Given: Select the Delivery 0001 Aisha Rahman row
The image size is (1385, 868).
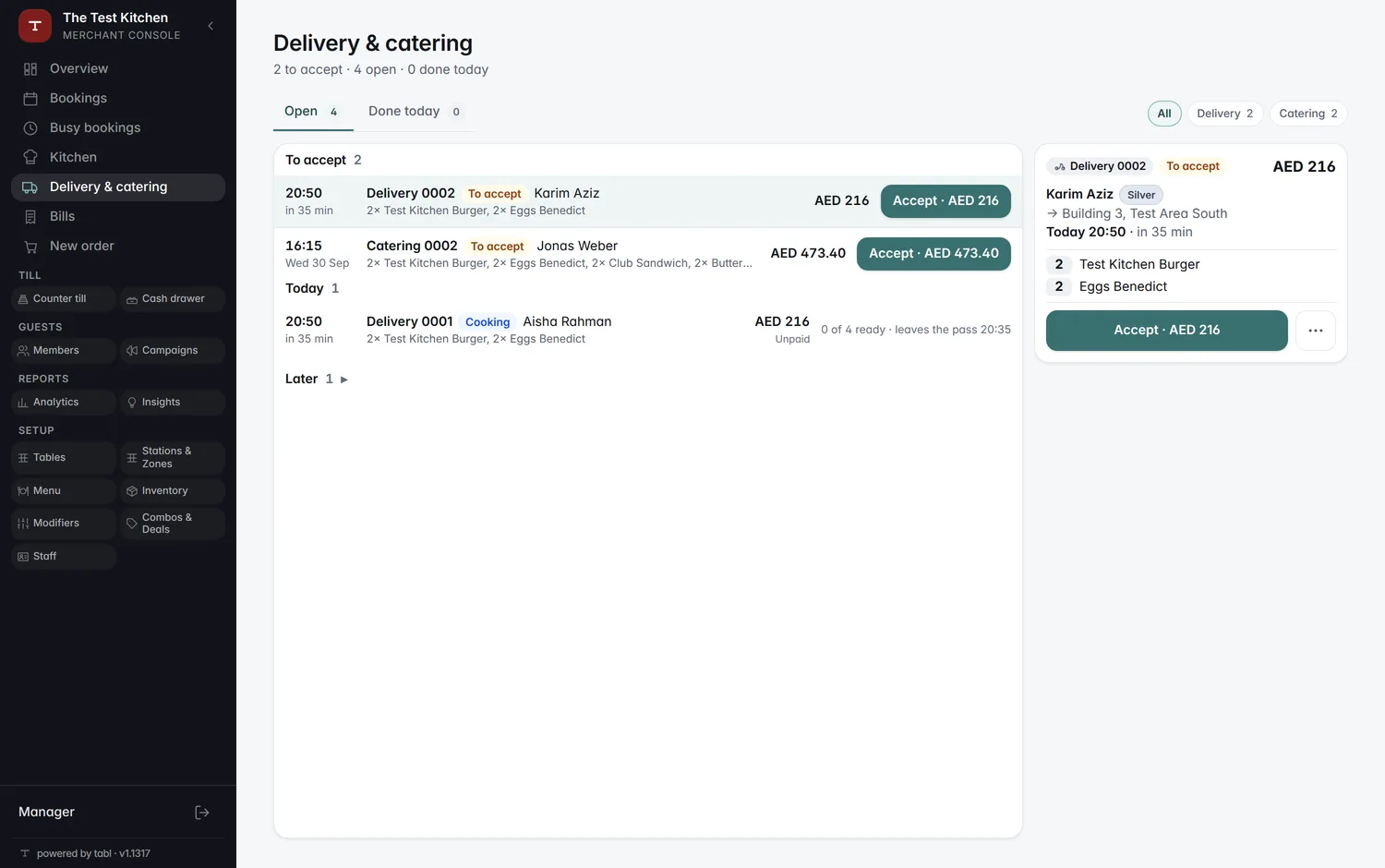Looking at the screenshot, I should coord(647,331).
